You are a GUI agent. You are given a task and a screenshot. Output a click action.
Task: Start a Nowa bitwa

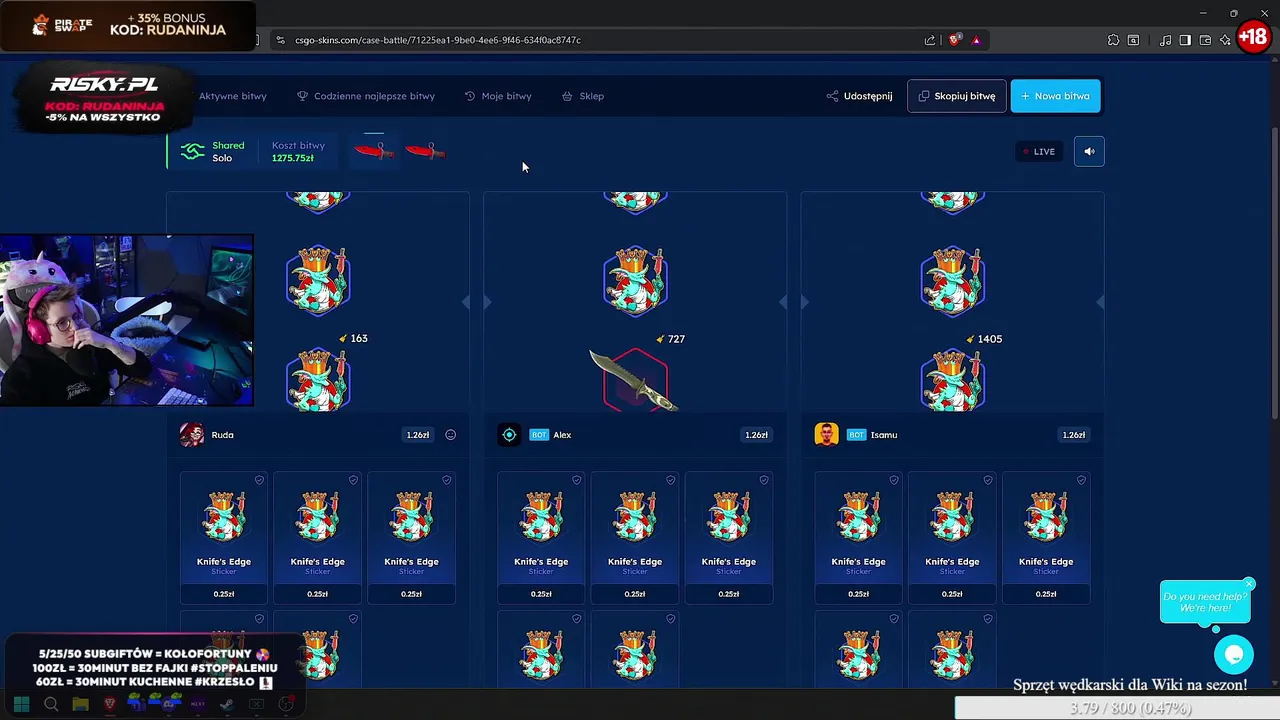(1055, 96)
